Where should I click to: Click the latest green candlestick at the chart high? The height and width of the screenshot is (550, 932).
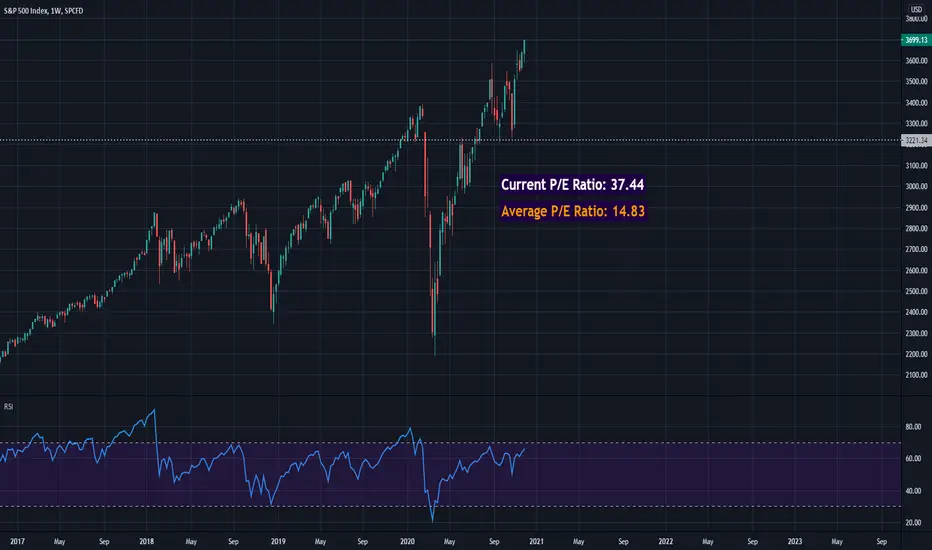524,51
